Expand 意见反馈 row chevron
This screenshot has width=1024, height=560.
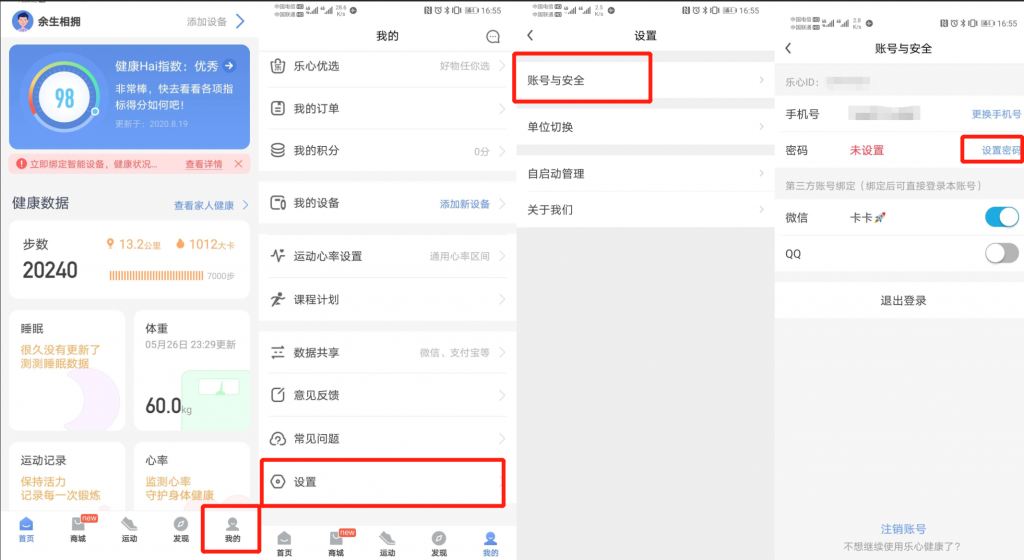[502, 395]
